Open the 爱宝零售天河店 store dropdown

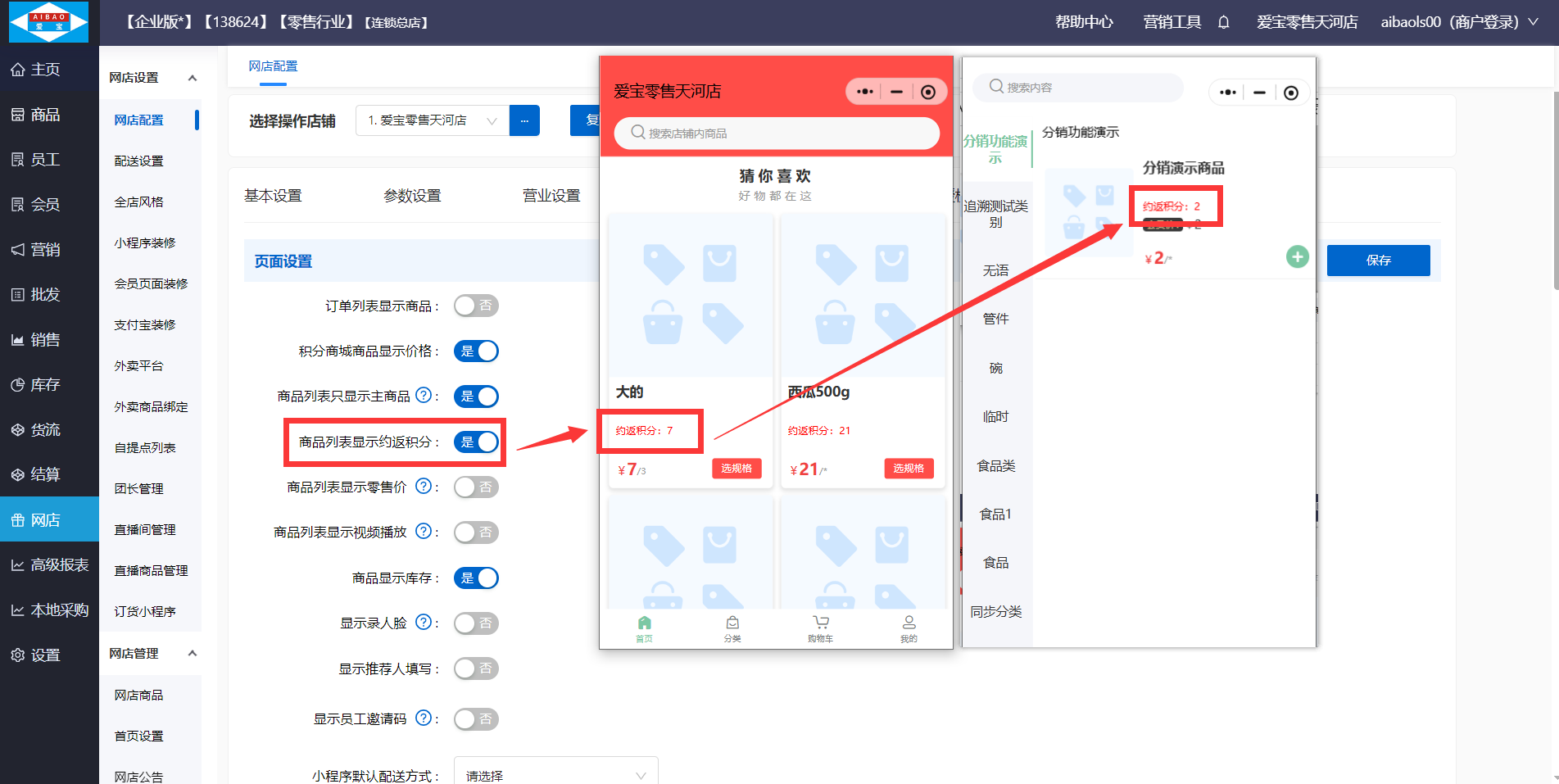pos(433,120)
